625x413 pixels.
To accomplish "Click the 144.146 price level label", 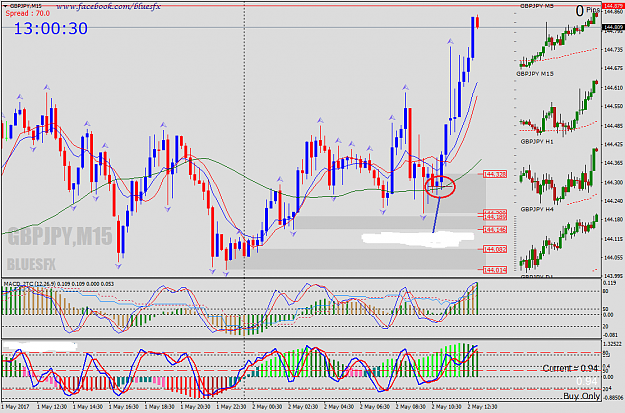I will pos(495,230).
